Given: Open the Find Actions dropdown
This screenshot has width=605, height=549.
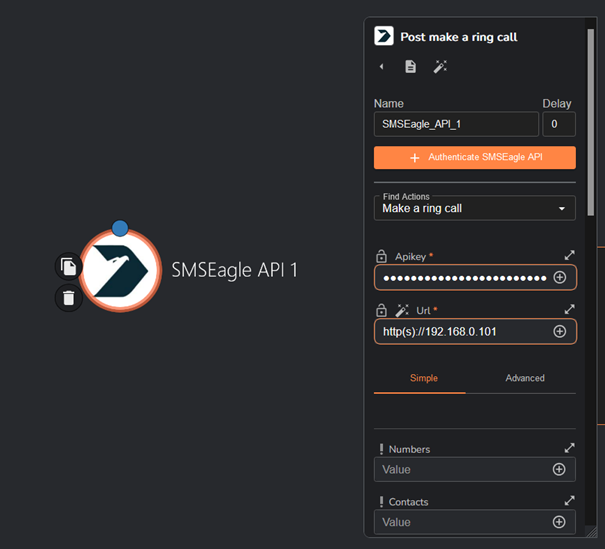Looking at the screenshot, I should (x=475, y=208).
